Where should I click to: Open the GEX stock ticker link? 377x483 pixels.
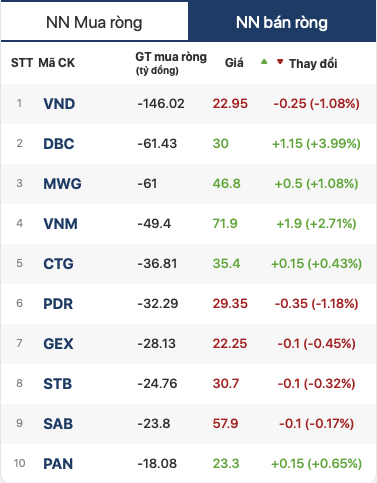[x=58, y=344]
